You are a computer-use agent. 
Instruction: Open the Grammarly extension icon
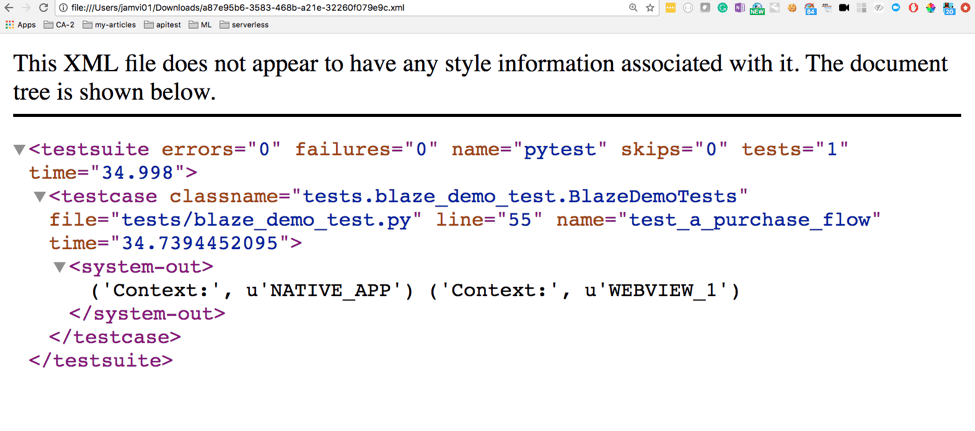[723, 7]
